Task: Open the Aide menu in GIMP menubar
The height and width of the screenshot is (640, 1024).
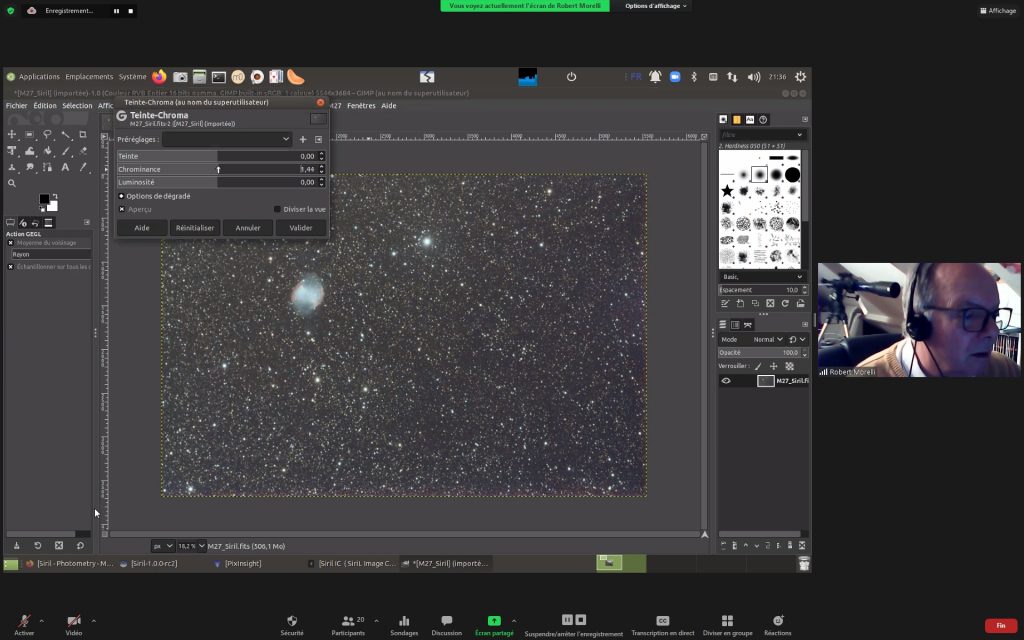Action: point(389,106)
